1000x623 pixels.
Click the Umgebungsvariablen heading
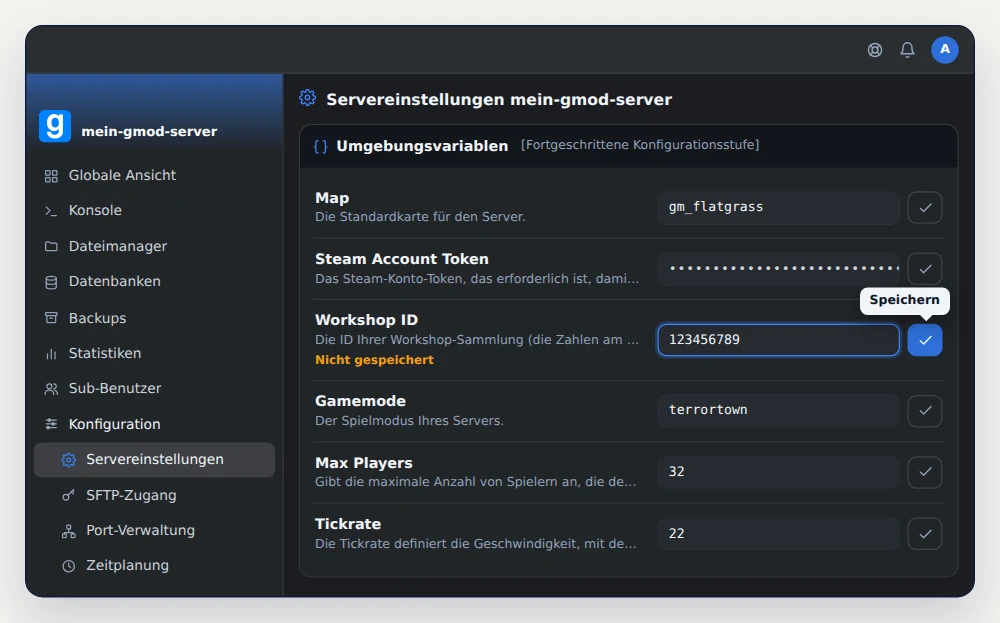pyautogui.click(x=422, y=146)
